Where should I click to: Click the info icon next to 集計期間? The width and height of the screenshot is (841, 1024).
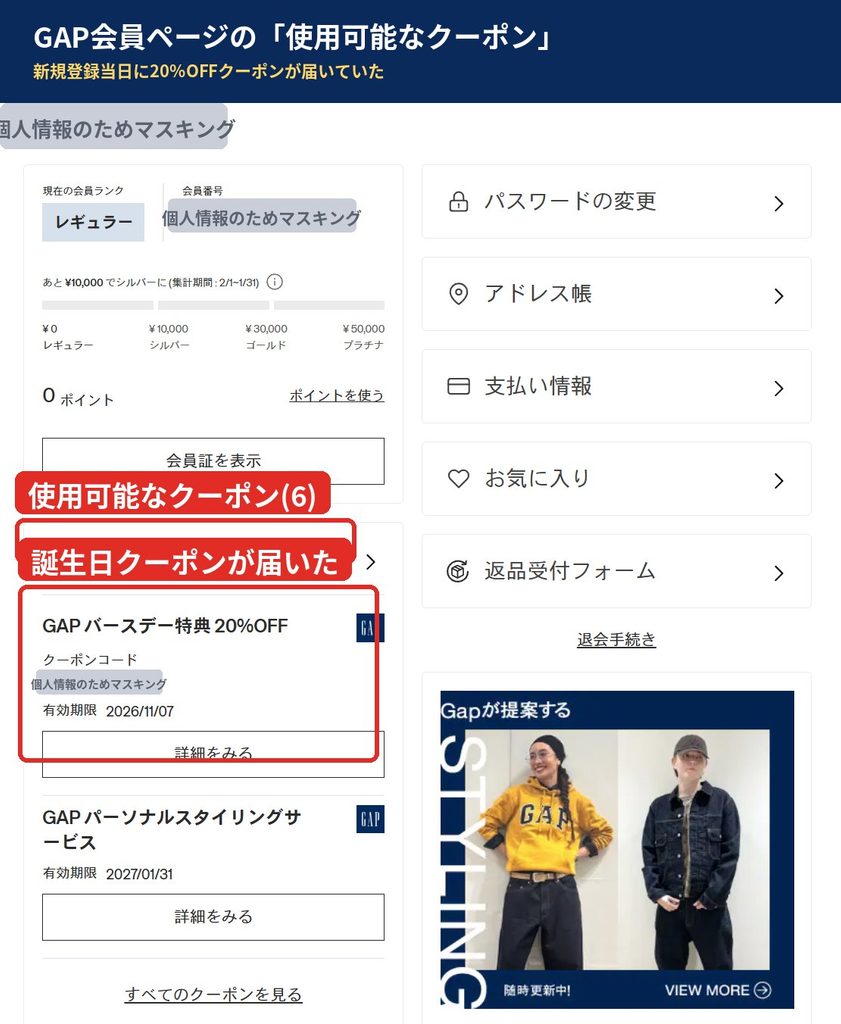coord(275,282)
